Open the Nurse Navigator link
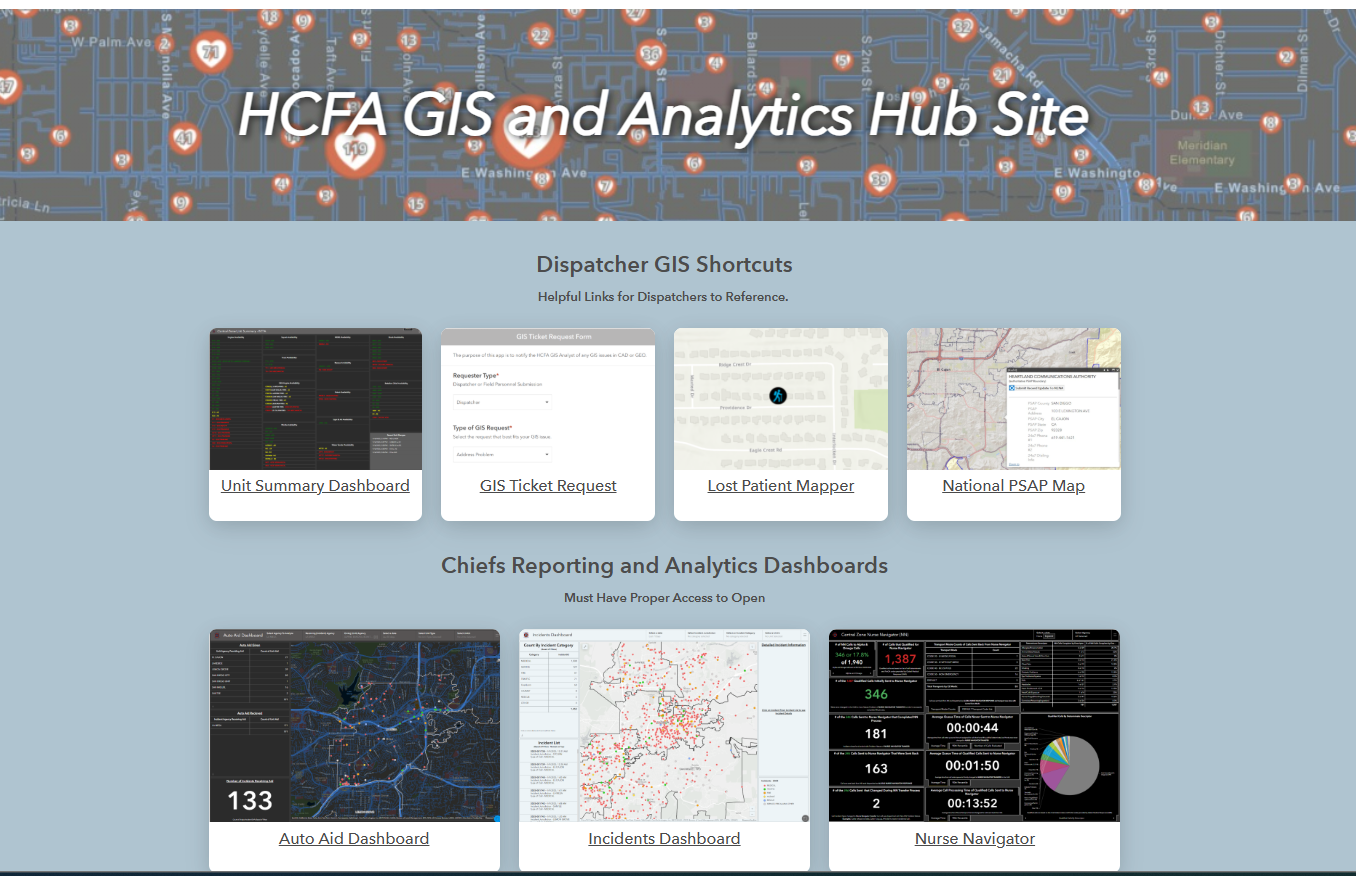Screen dimensions: 1356x876 [975, 839]
